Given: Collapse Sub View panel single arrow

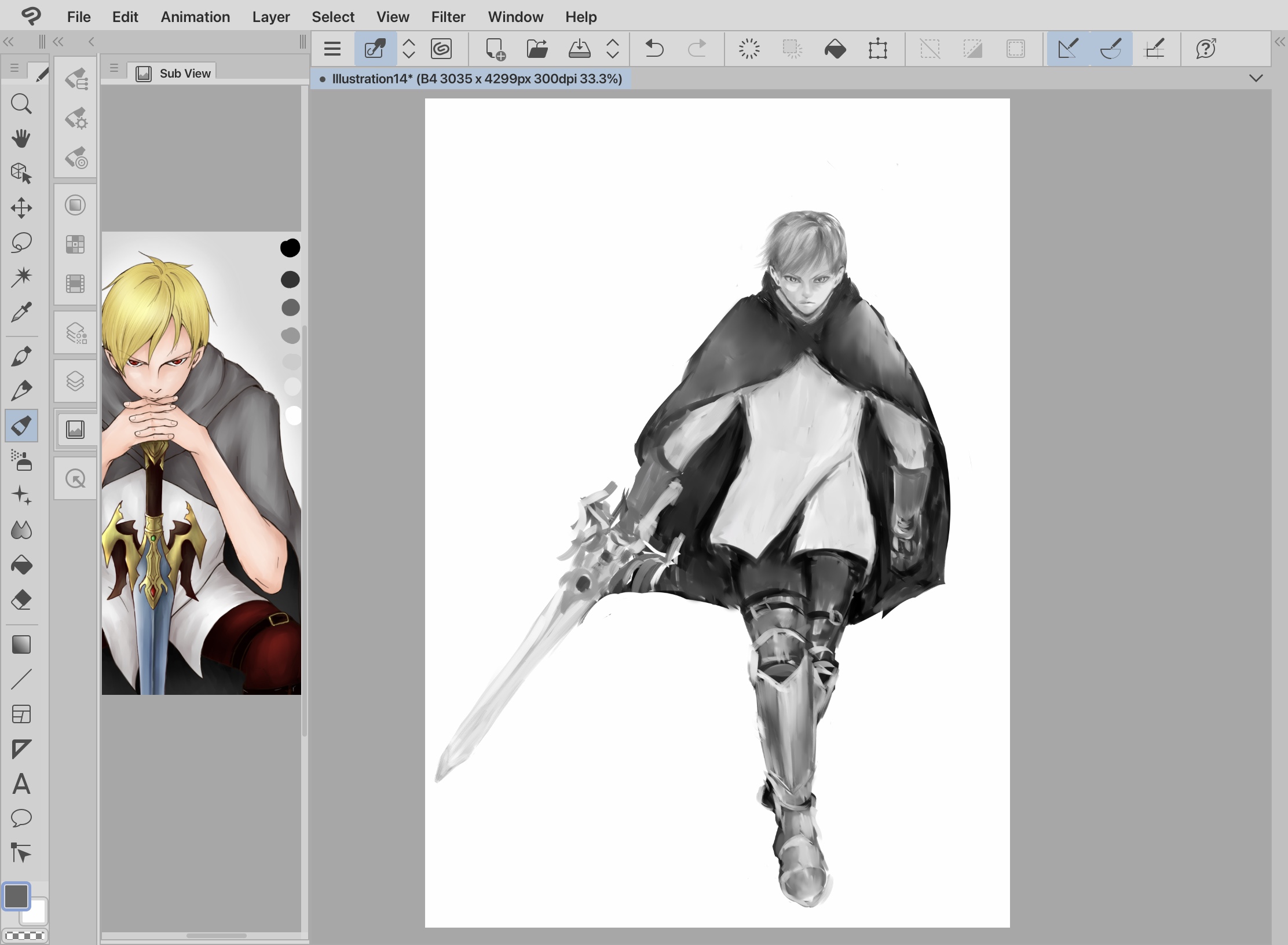Looking at the screenshot, I should [91, 42].
